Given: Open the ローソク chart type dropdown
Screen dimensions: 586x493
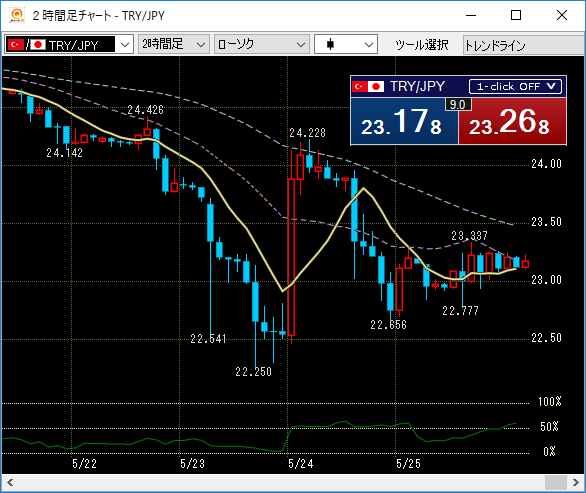Looking at the screenshot, I should pyautogui.click(x=262, y=45).
